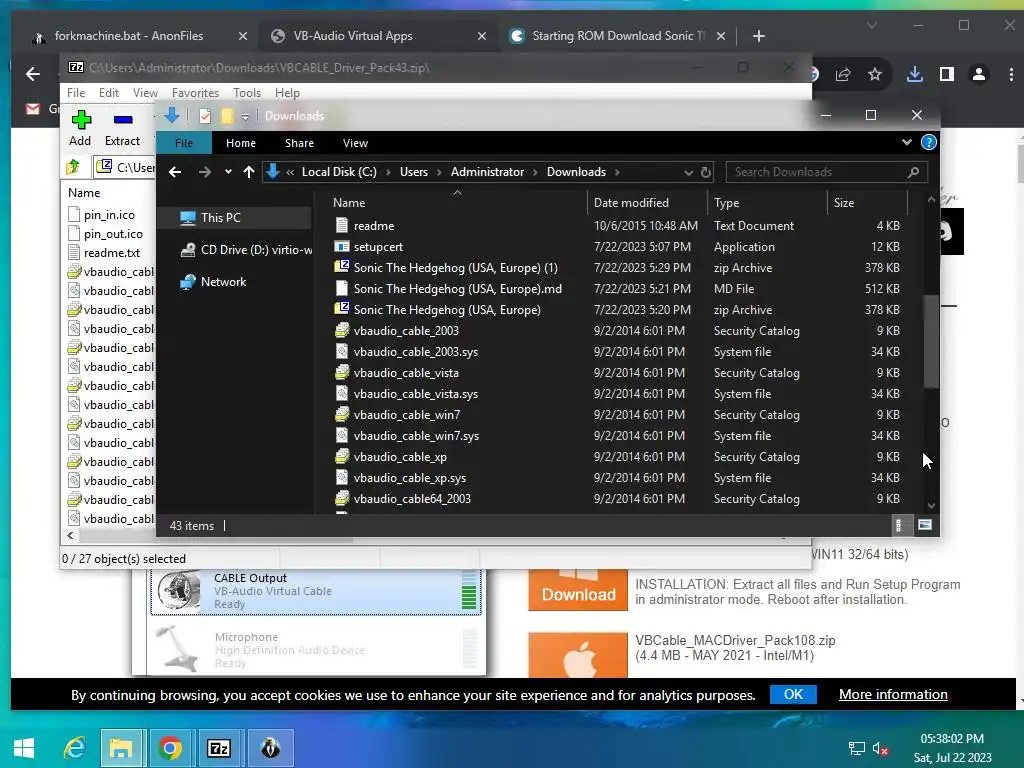Open 7-Zip from the taskbar
The width and height of the screenshot is (1024, 768).
coord(219,748)
